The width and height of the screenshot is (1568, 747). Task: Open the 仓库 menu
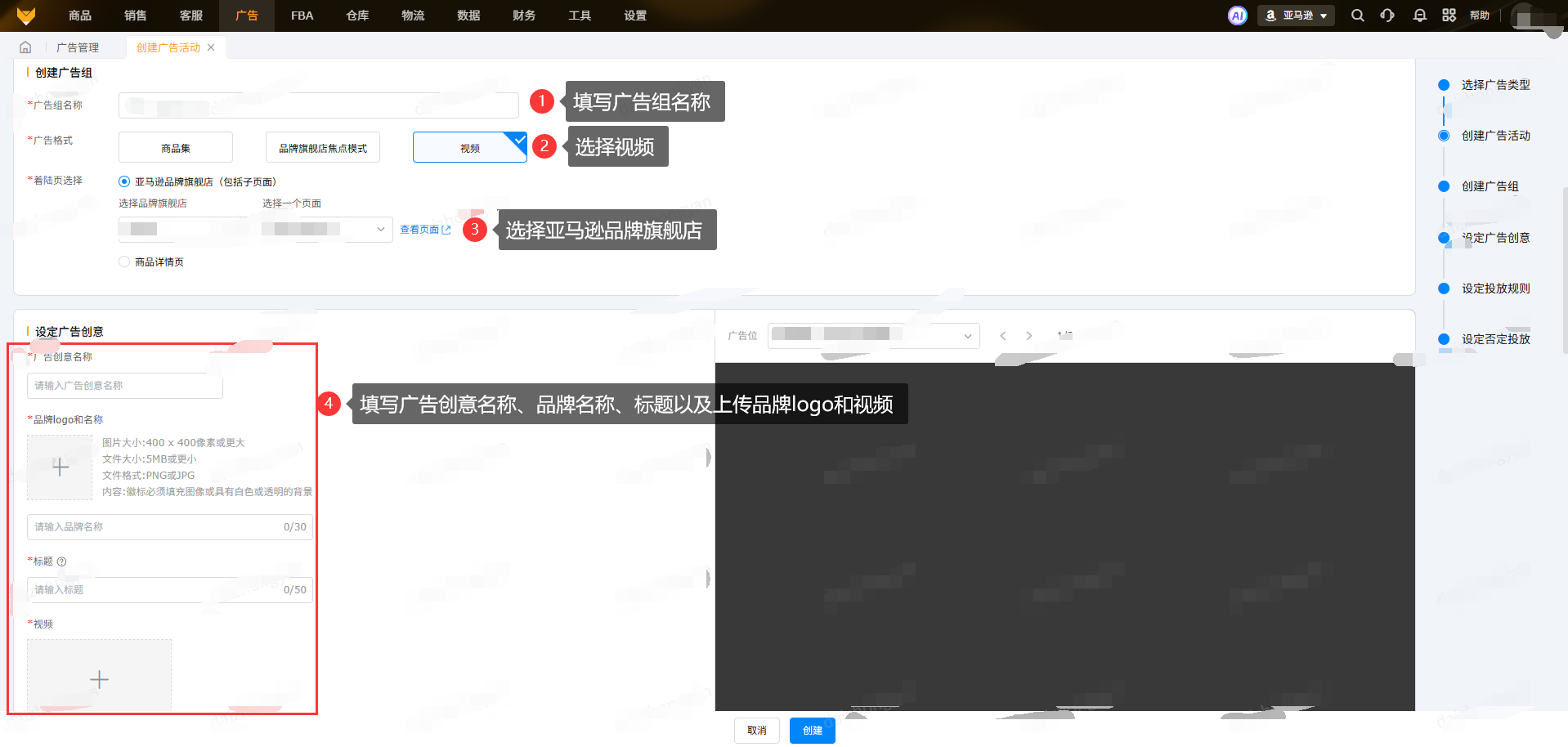click(x=358, y=16)
